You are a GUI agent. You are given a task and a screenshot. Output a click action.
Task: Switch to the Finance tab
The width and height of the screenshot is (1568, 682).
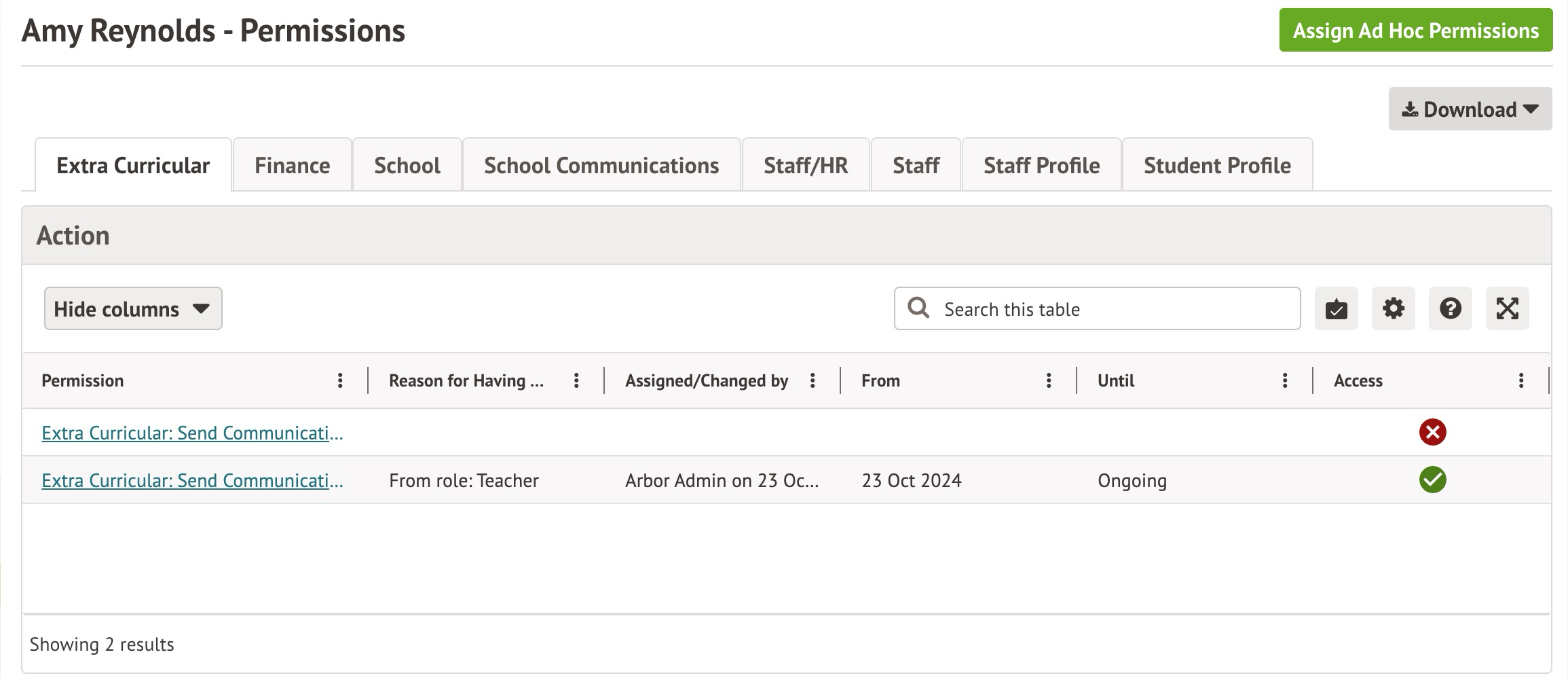pyautogui.click(x=292, y=166)
